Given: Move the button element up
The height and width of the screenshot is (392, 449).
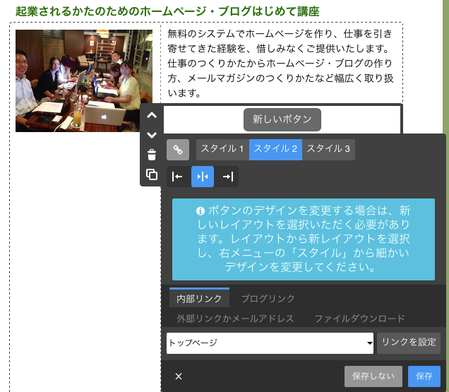Looking at the screenshot, I should tap(152, 115).
